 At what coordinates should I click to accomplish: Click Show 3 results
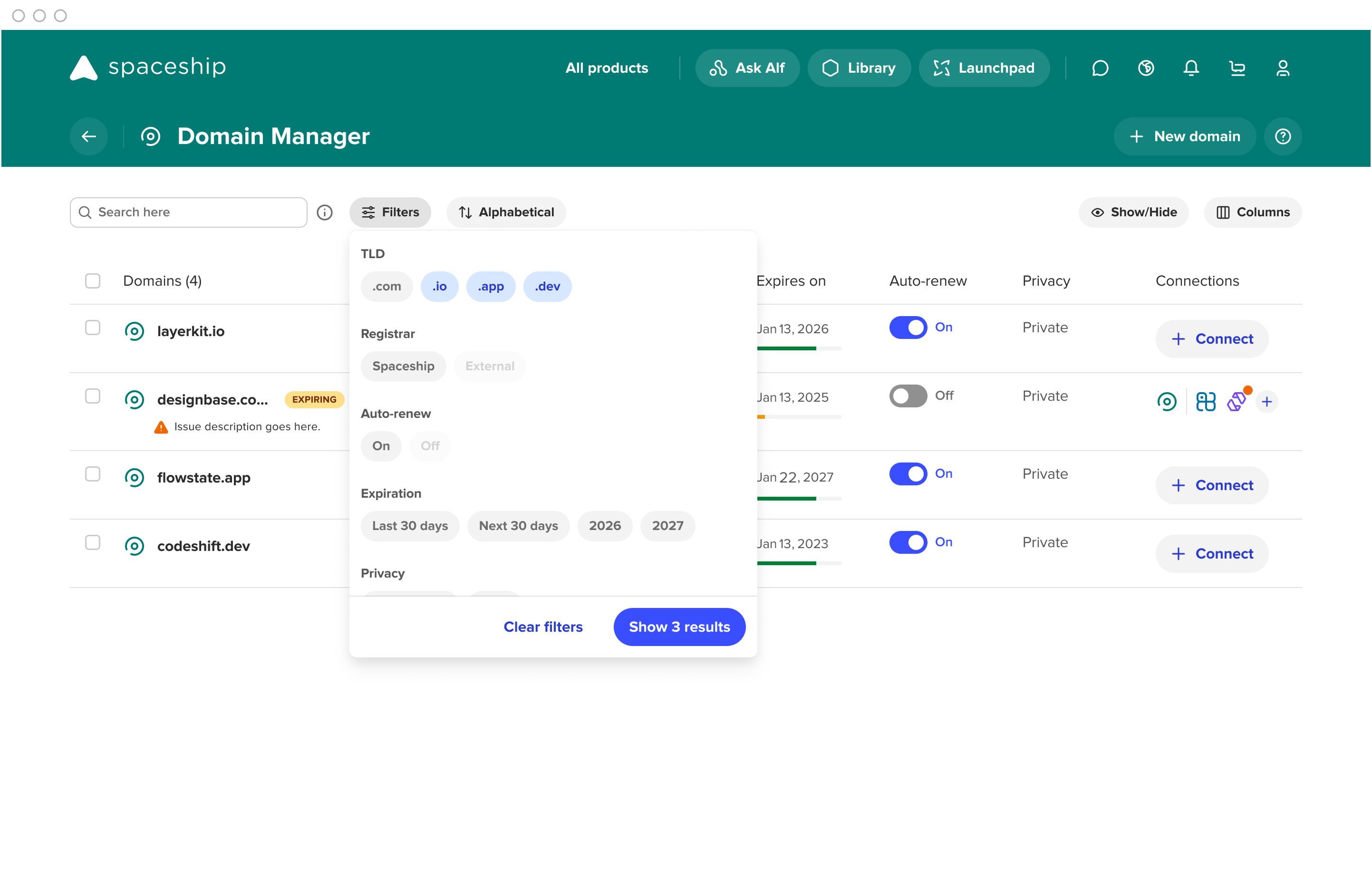679,627
